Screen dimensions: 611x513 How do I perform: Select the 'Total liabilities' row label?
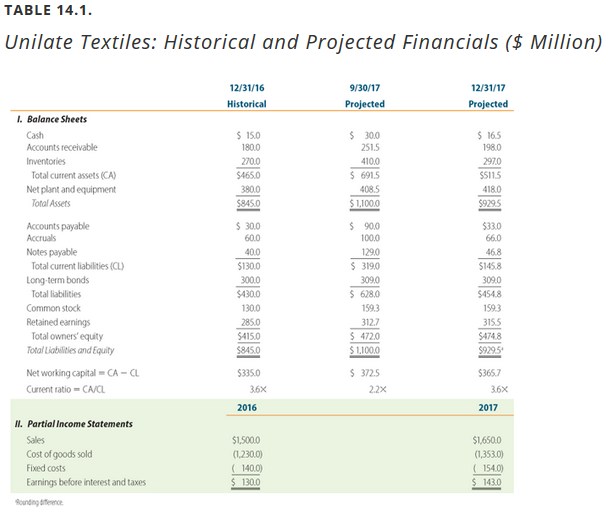click(x=56, y=294)
